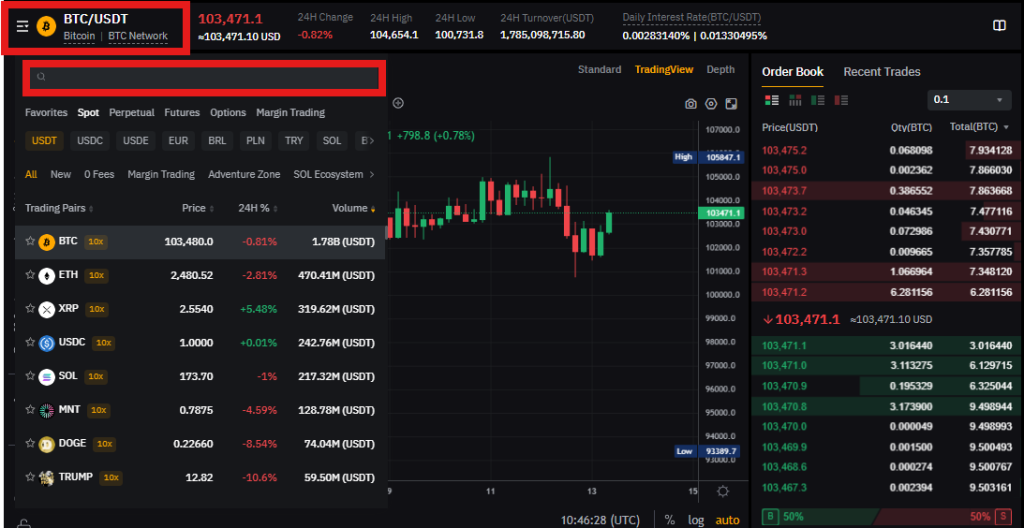Favorite MNT with its star icon
This screenshot has width=1024, height=528.
tap(29, 409)
